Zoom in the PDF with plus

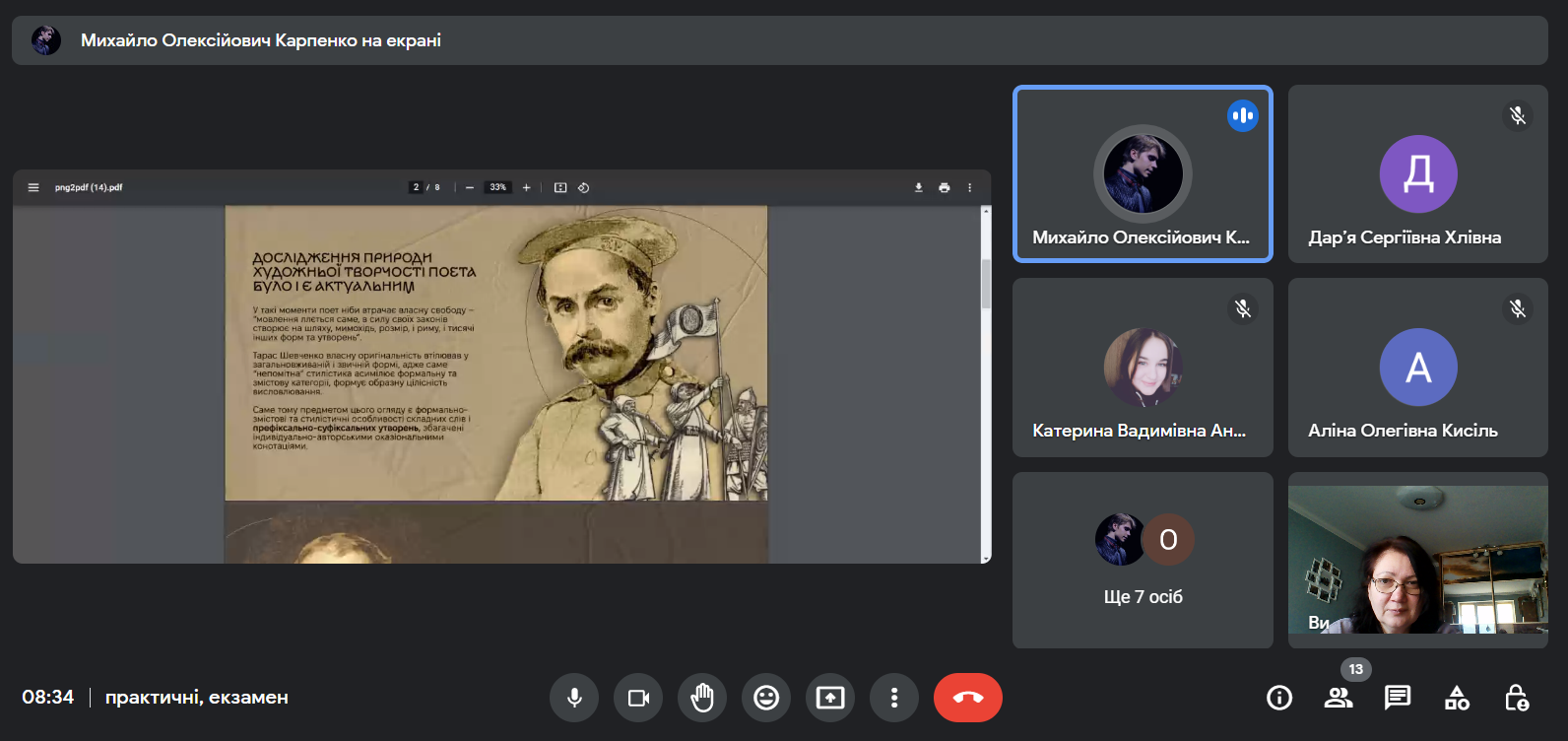point(527,187)
